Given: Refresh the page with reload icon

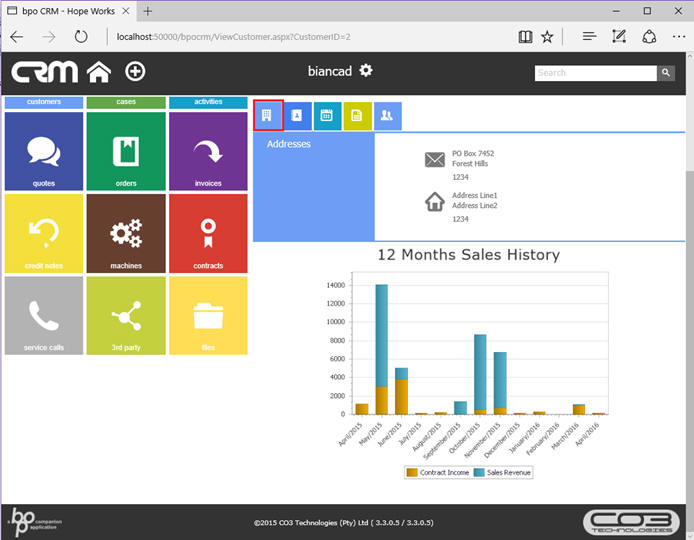Looking at the screenshot, I should 81,37.
